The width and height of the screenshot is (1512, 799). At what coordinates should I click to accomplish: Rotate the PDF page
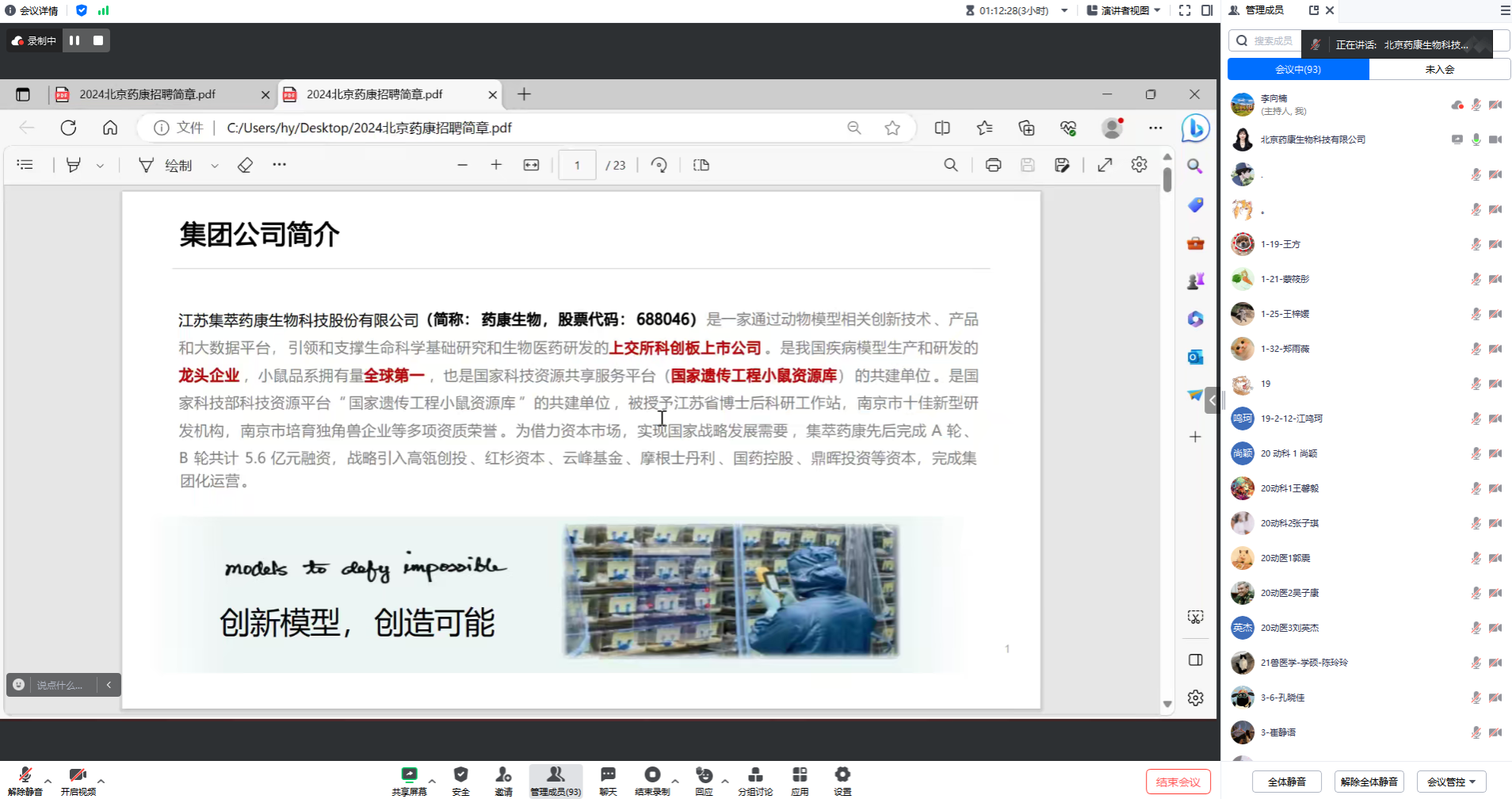[659, 165]
